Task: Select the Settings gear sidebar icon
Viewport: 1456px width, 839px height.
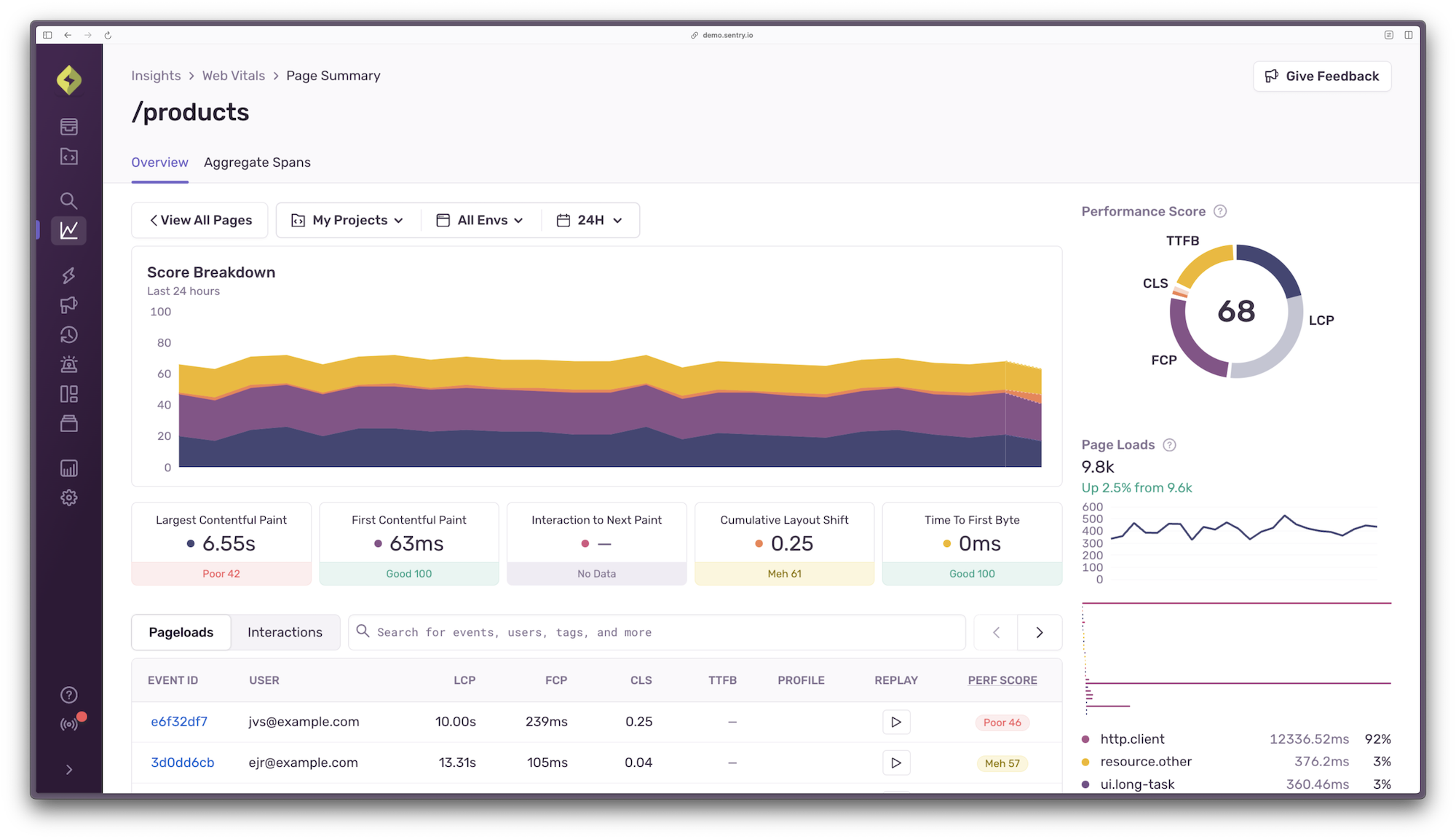Action: pos(69,497)
